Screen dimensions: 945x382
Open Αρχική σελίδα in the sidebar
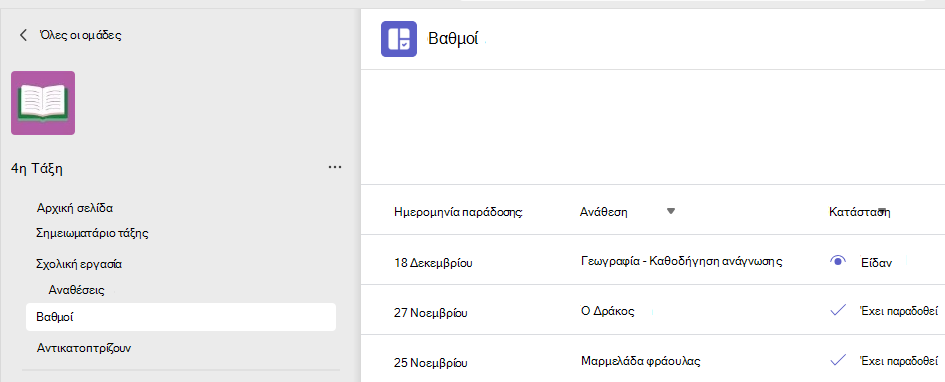(75, 208)
